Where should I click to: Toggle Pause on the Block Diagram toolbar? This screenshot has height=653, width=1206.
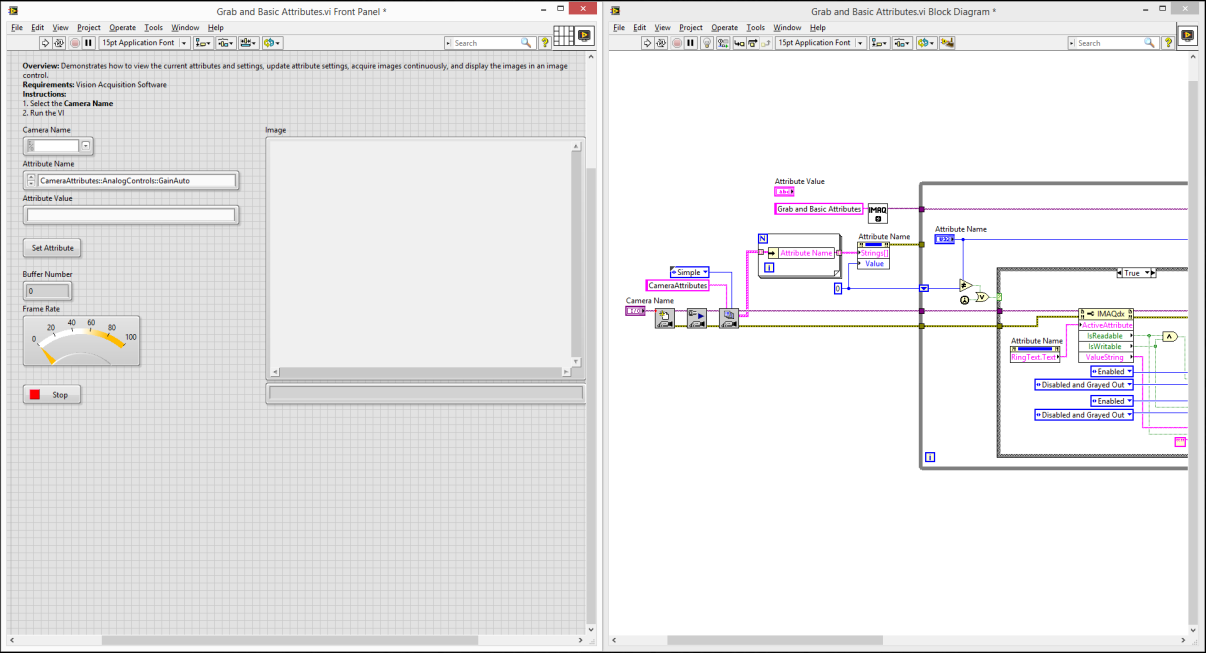click(x=691, y=43)
